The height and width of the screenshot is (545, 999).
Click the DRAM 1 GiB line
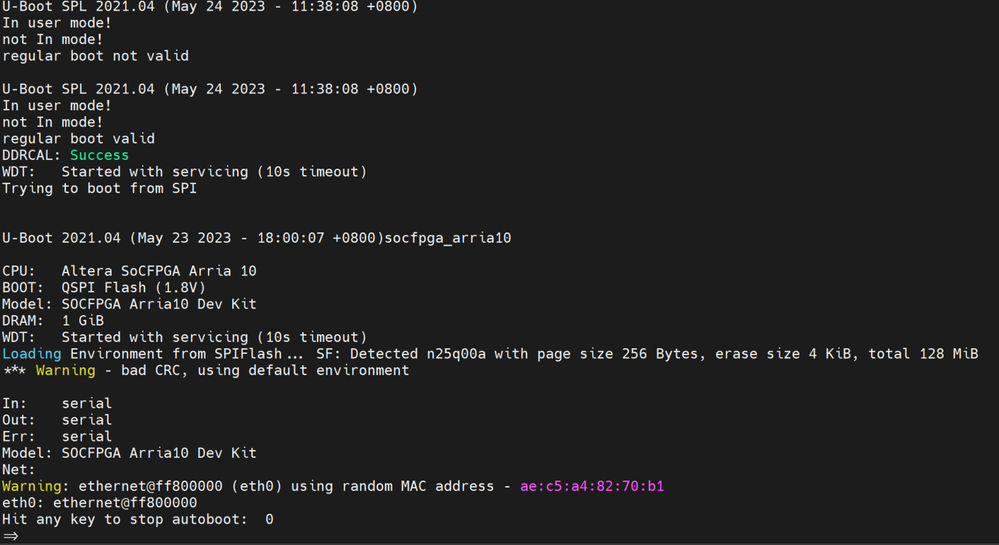[53, 321]
